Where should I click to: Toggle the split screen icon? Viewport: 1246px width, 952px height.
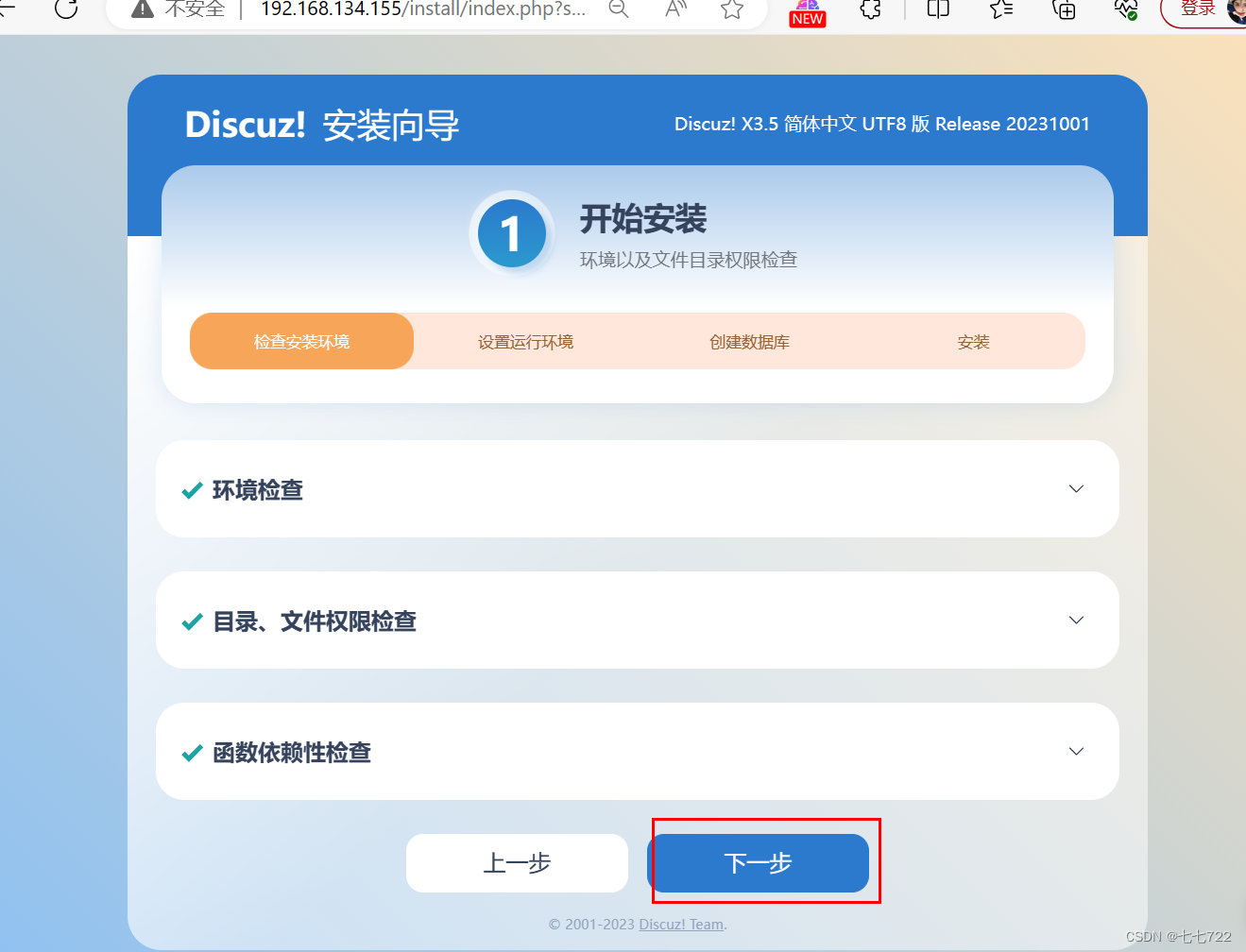click(938, 9)
